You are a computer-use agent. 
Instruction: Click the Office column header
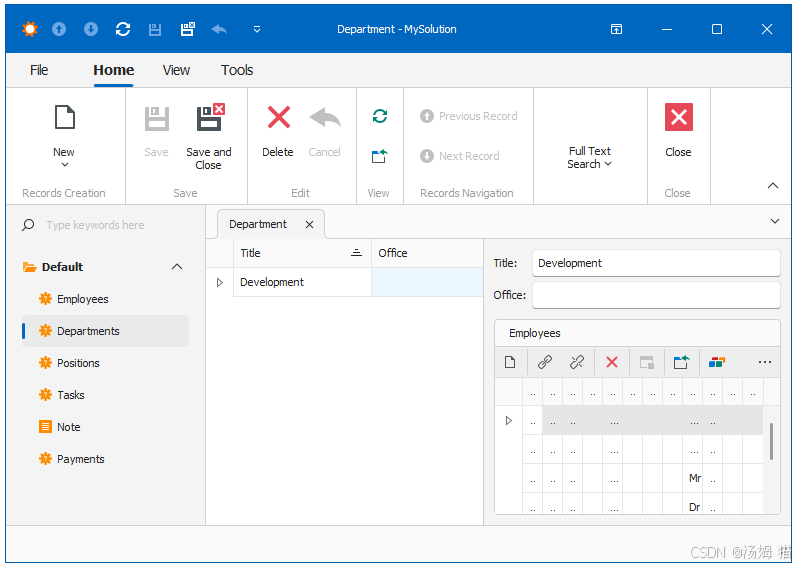coord(427,253)
